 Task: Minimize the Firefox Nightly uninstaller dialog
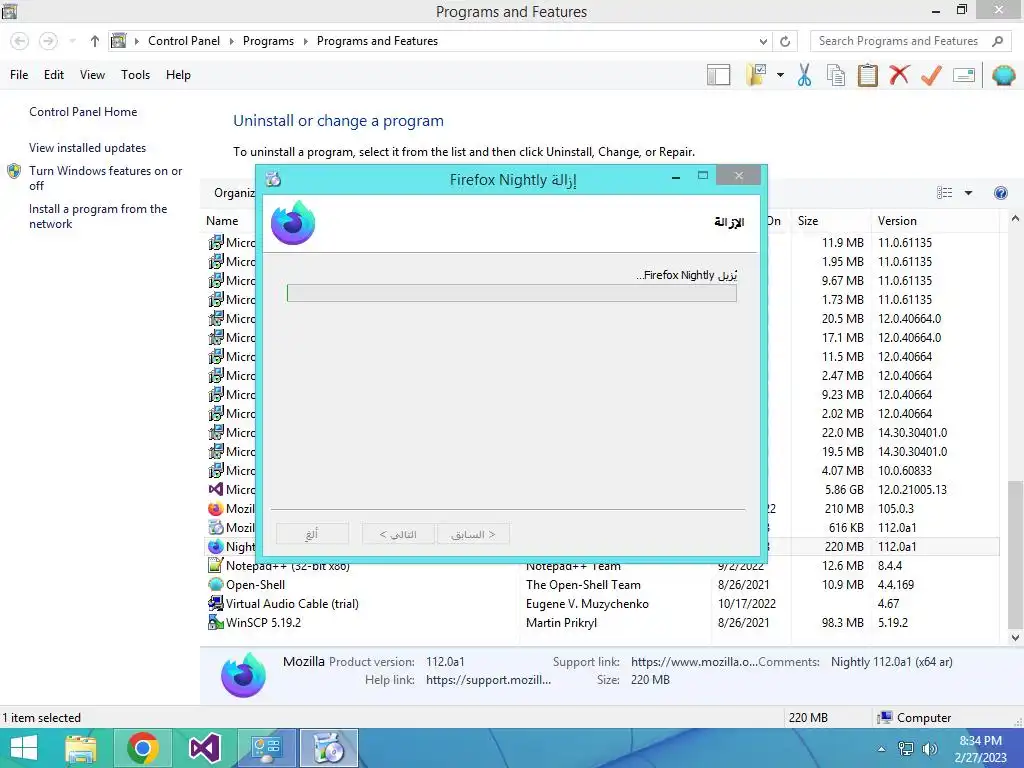coord(676,177)
